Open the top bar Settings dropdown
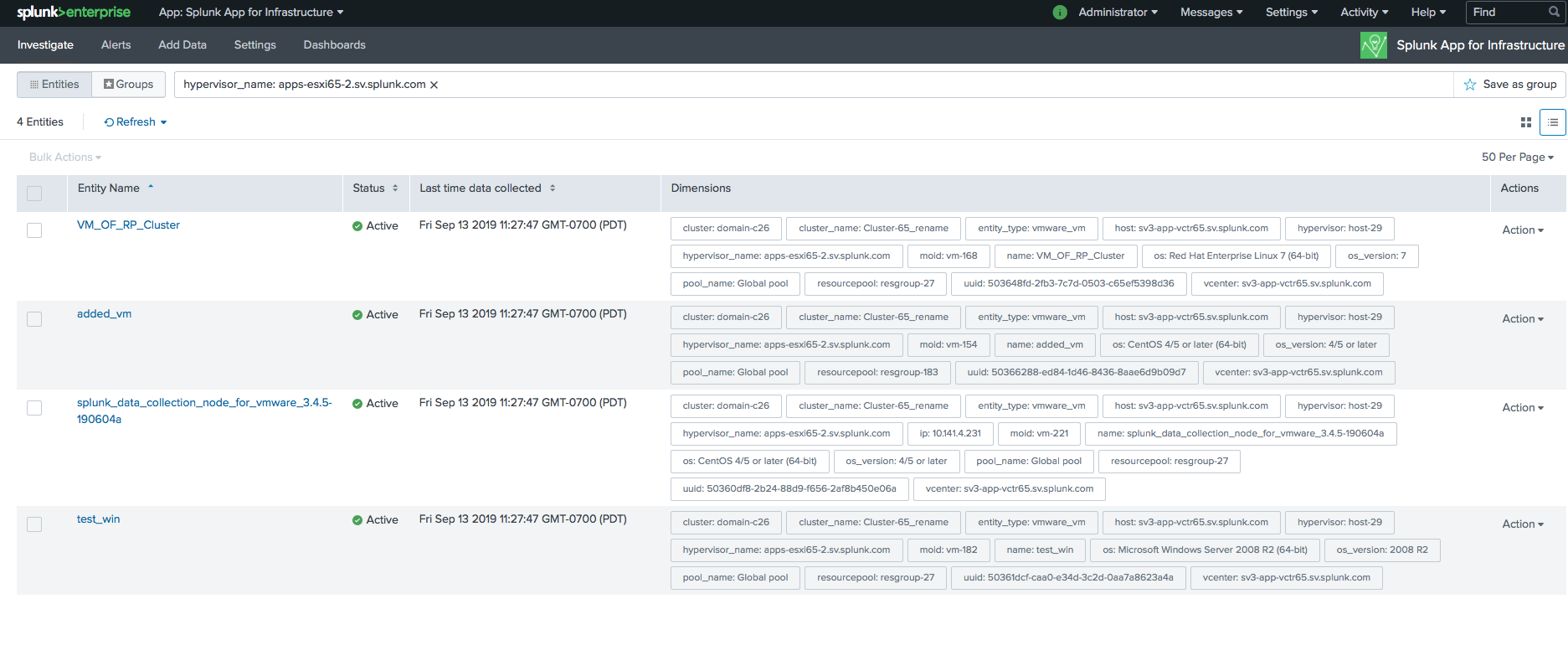Screen dimensions: 1568x666 (x=1292, y=13)
